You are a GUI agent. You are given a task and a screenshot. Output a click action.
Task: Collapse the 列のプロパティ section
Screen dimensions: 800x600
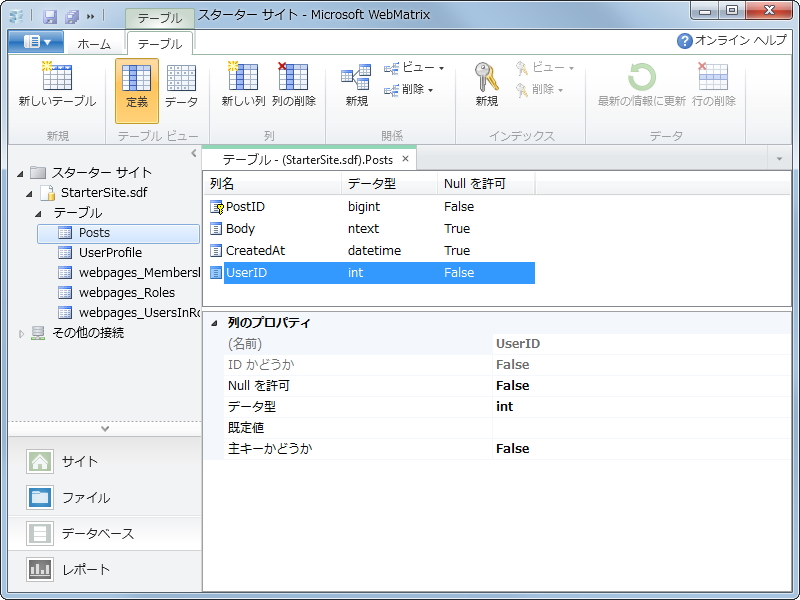pyautogui.click(x=214, y=323)
